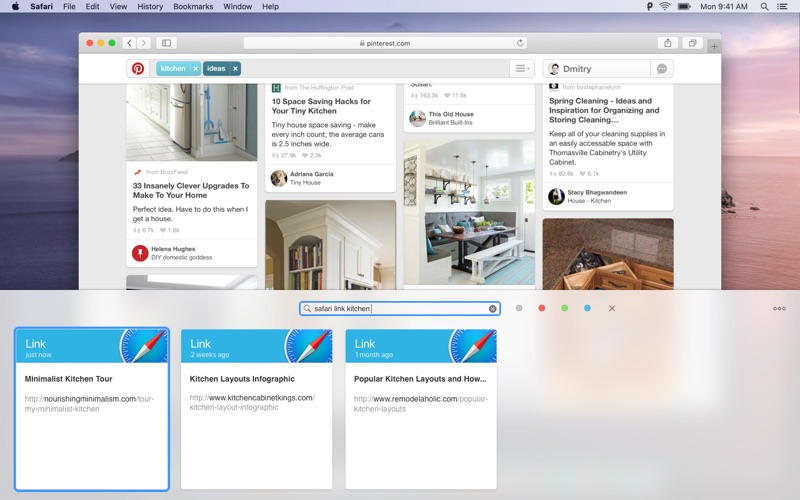The image size is (800, 500).
Task: Click the Paste app menu bar icon
Action: [x=649, y=7]
